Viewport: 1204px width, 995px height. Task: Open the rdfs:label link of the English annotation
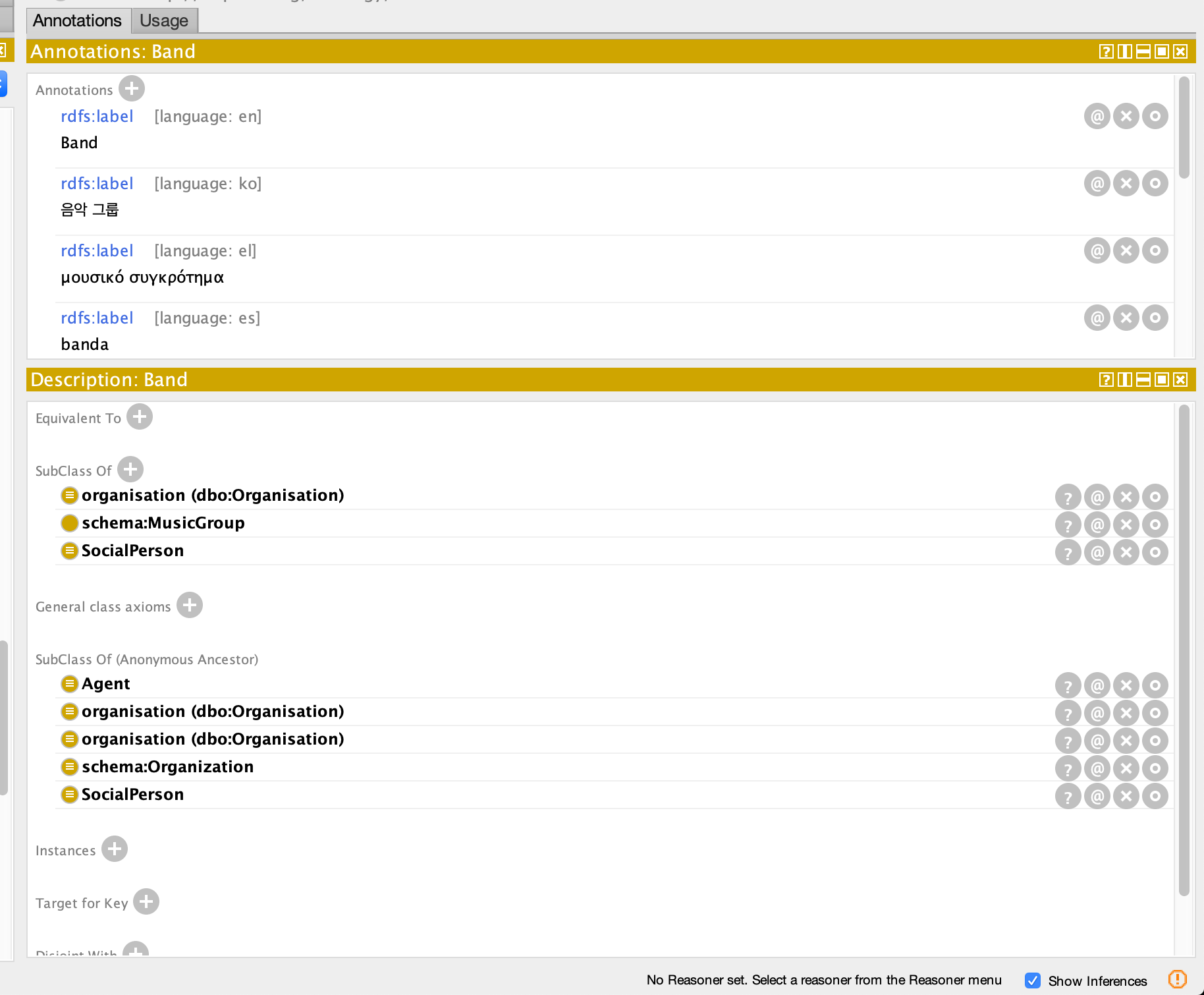point(97,116)
